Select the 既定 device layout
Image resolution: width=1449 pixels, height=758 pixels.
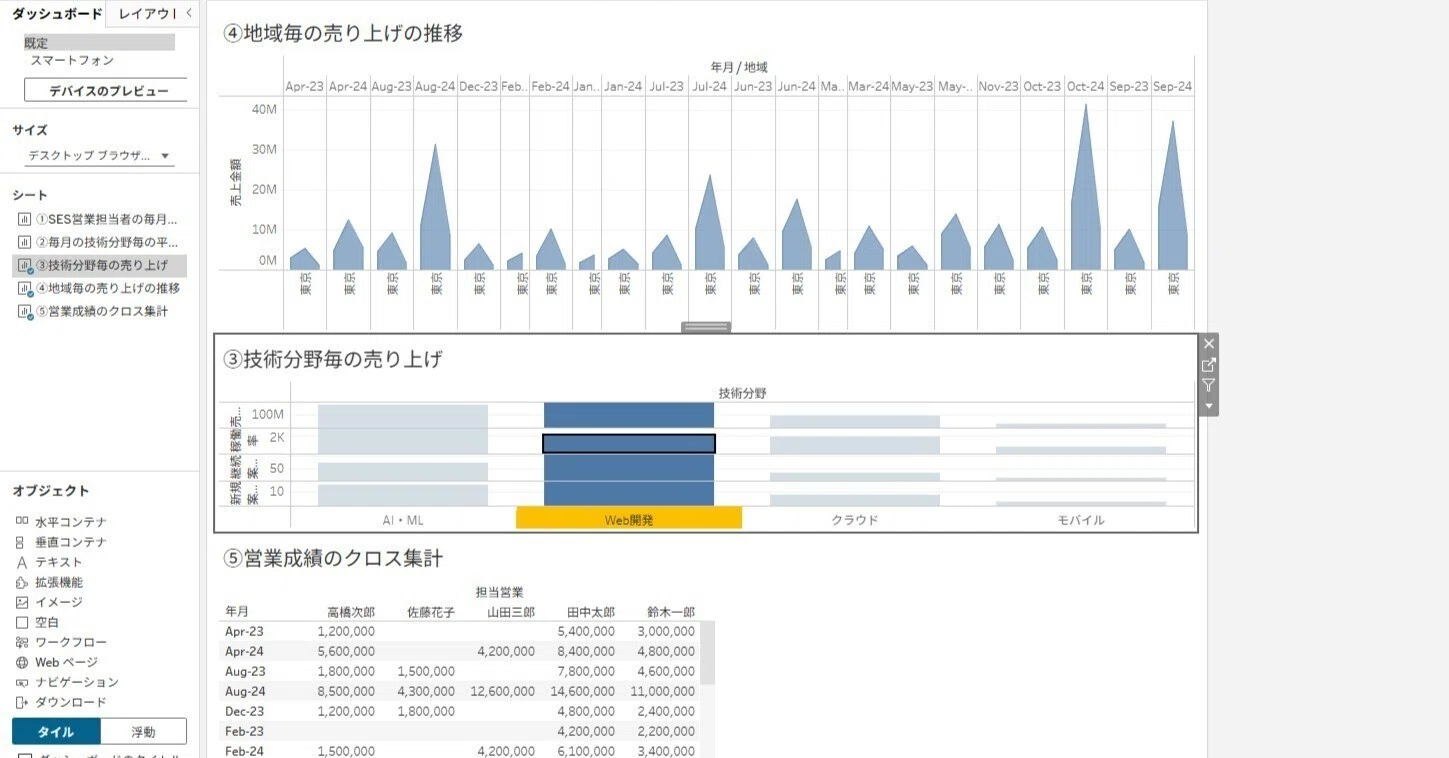(99, 43)
